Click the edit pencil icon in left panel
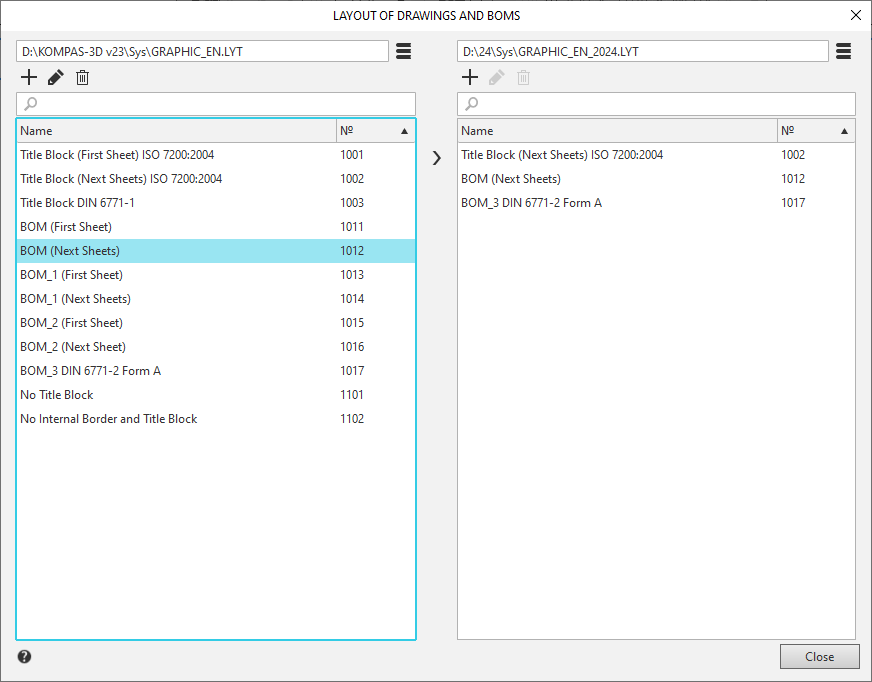Screen dimensions: 872x682 [x=56, y=78]
